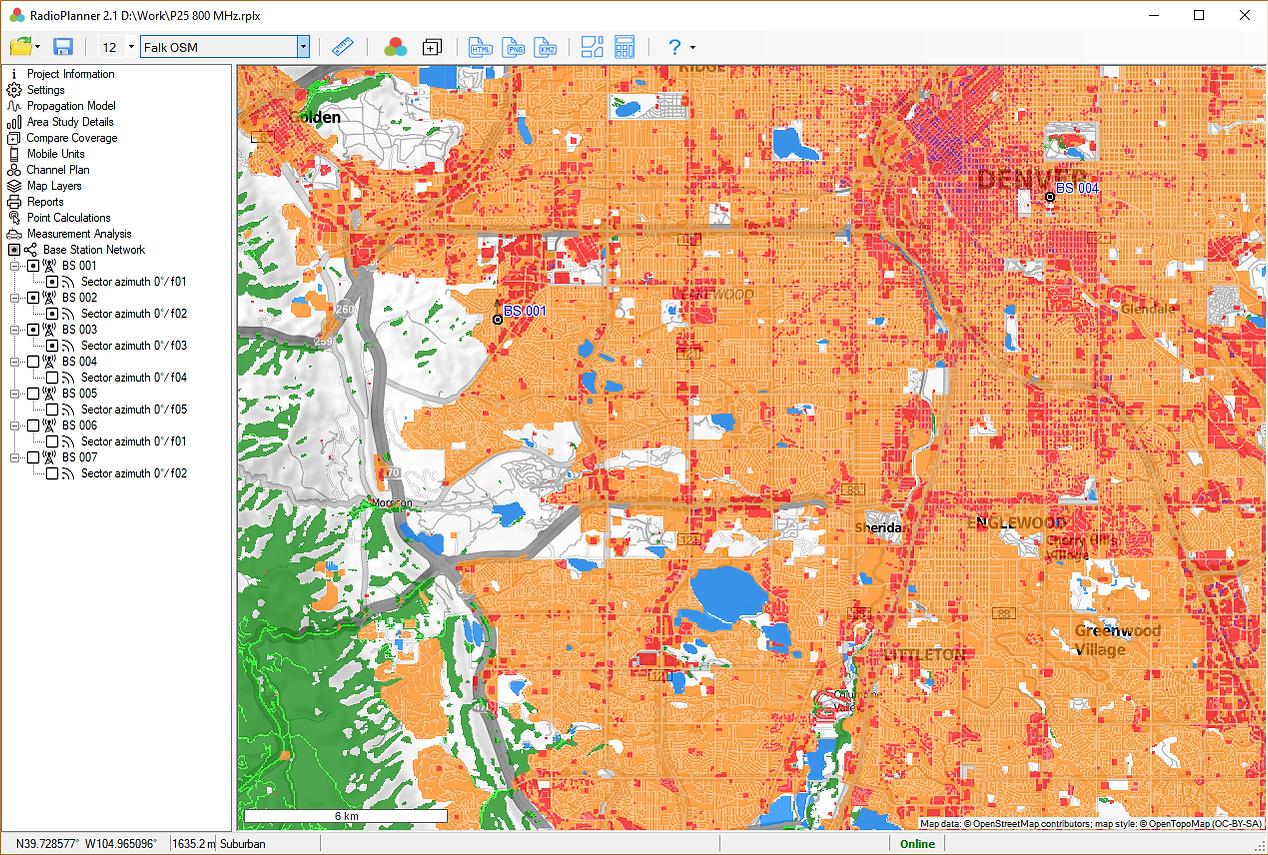Open Propagation Model in the sidebar
Screen dimensions: 1268x855
(x=71, y=106)
